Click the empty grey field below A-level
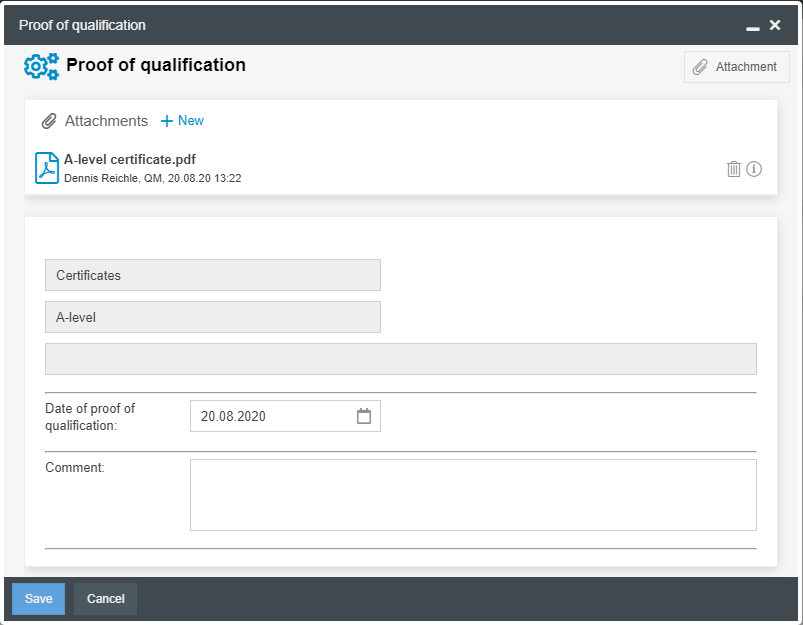The height and width of the screenshot is (625, 803). pyautogui.click(x=400, y=359)
